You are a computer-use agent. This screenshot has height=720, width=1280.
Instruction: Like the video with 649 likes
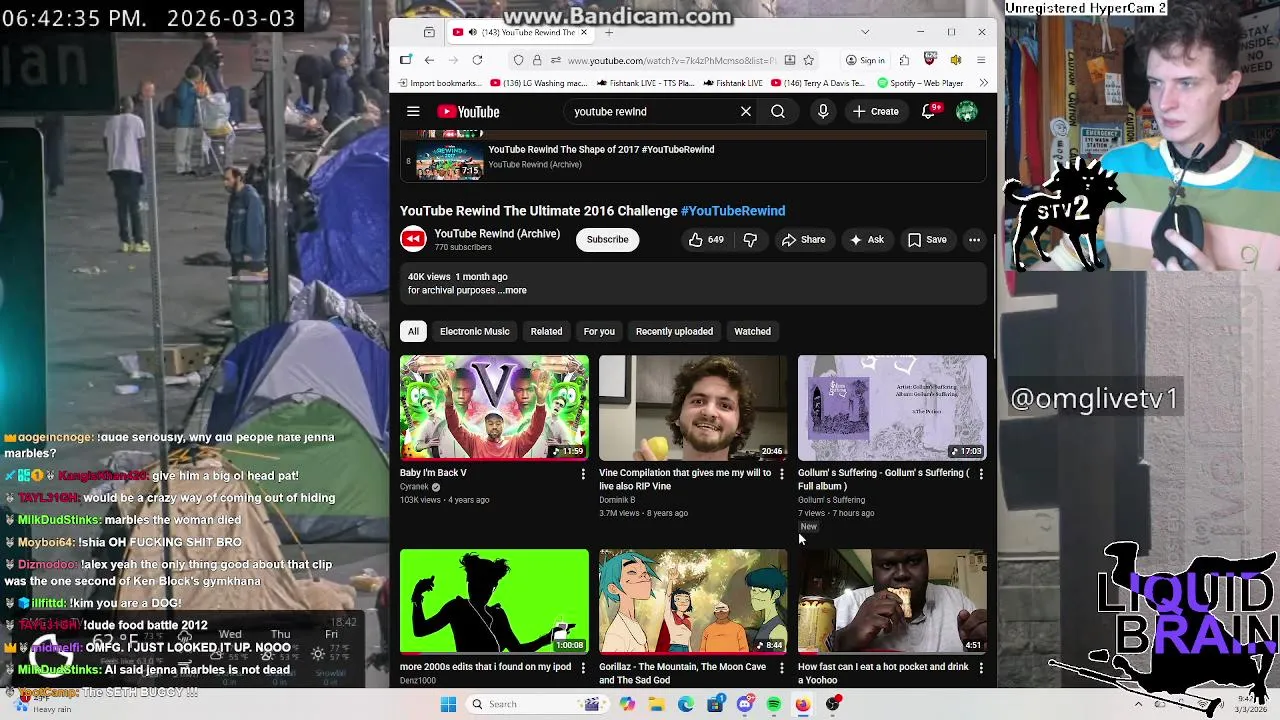(x=706, y=240)
